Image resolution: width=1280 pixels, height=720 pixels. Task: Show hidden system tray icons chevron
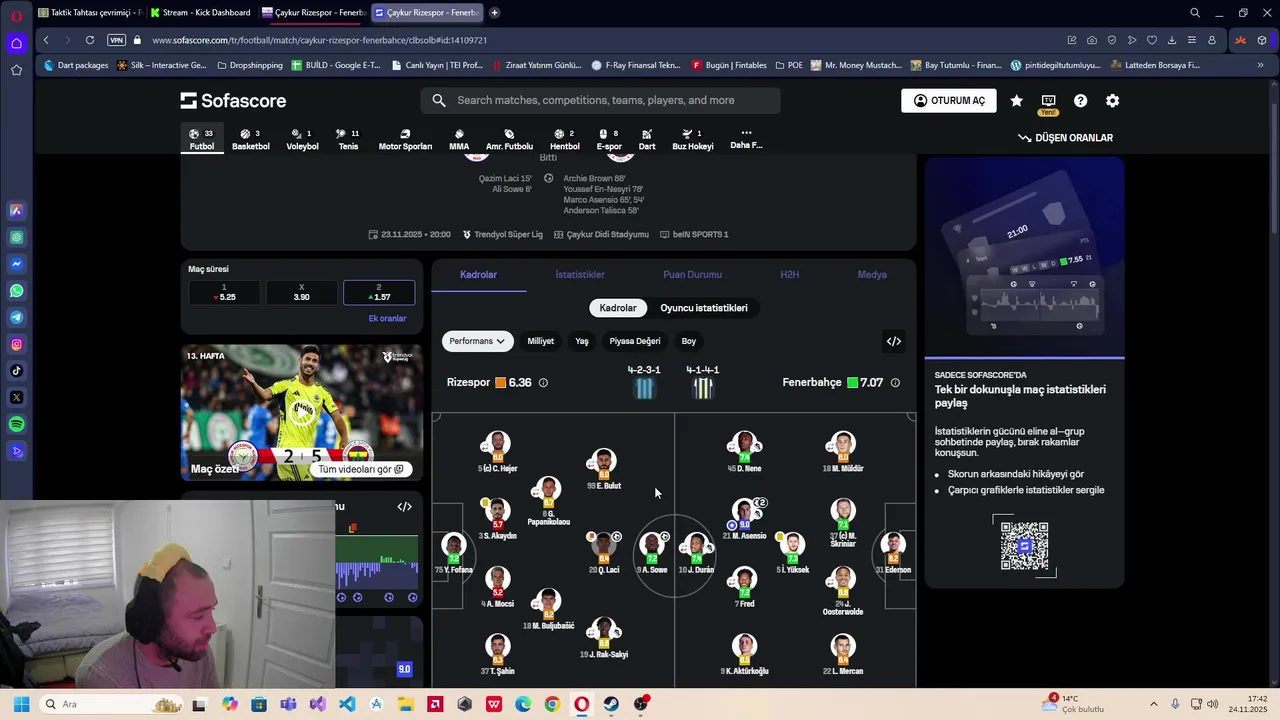tap(1153, 704)
